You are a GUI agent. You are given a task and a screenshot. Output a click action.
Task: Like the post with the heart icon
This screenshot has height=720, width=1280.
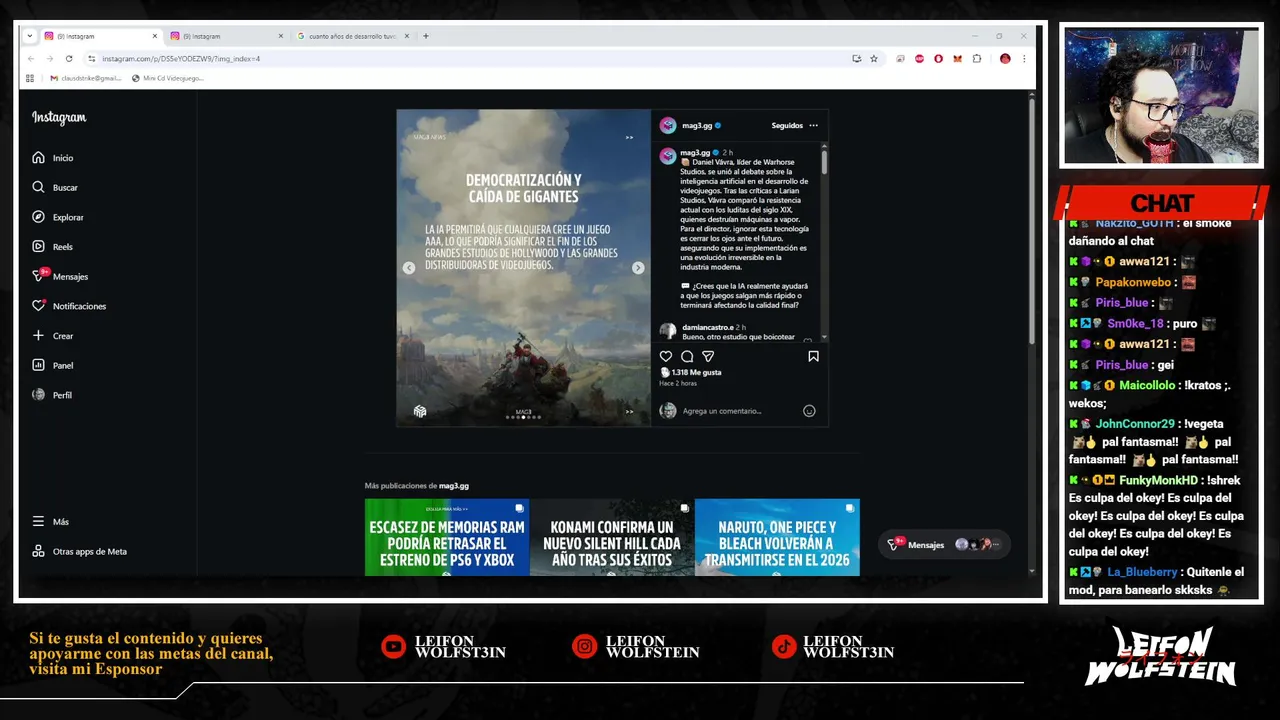666,356
